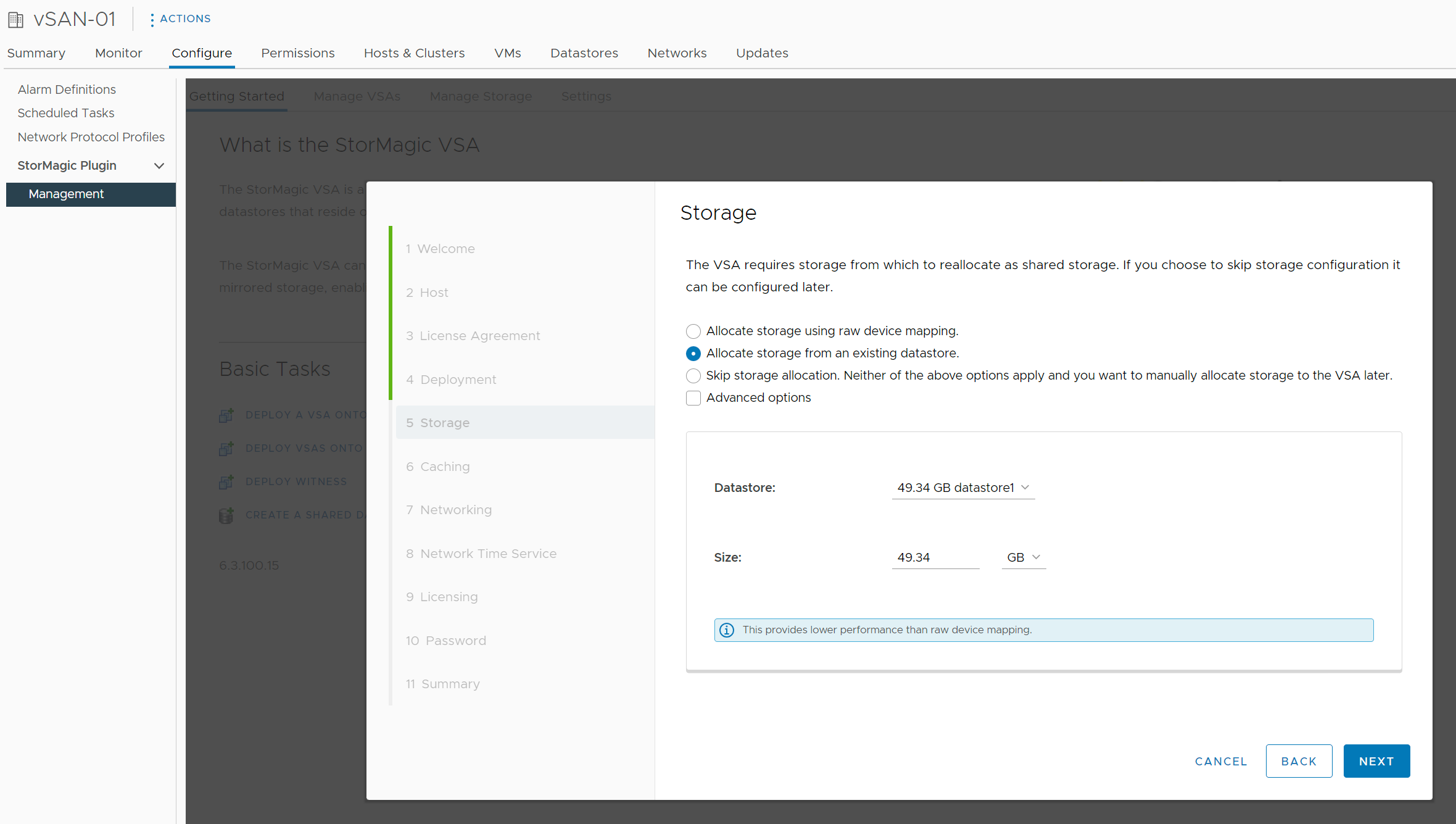Click the Manage Storage plugin tab
1456x824 pixels.
(481, 96)
